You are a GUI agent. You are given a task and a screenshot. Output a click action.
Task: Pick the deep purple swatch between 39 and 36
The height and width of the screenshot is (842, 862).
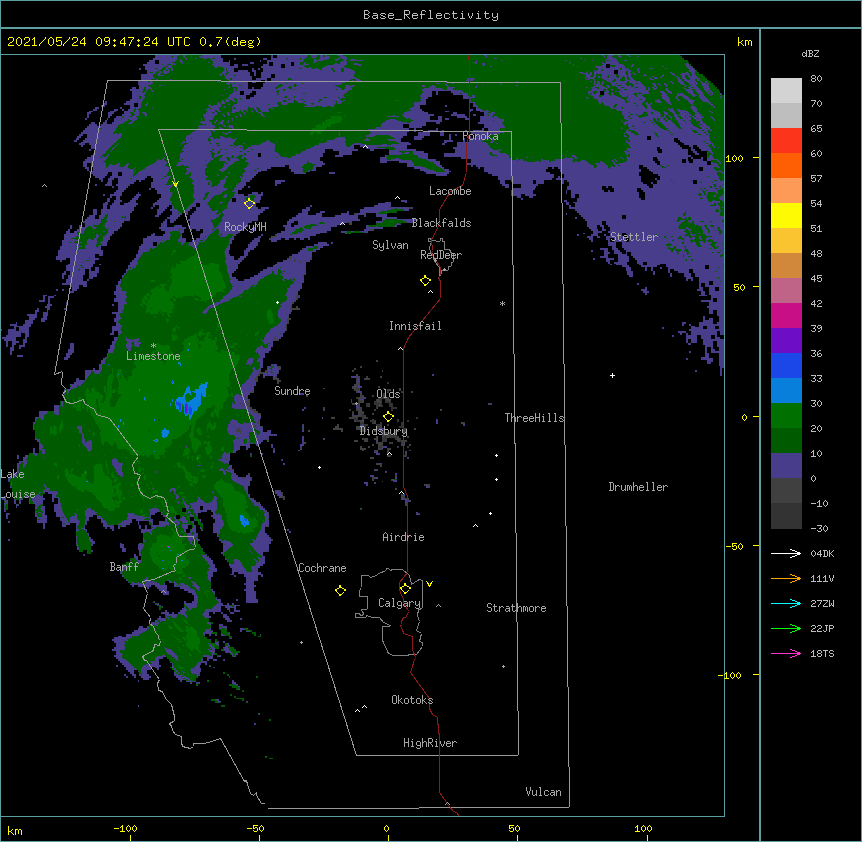[x=786, y=341]
